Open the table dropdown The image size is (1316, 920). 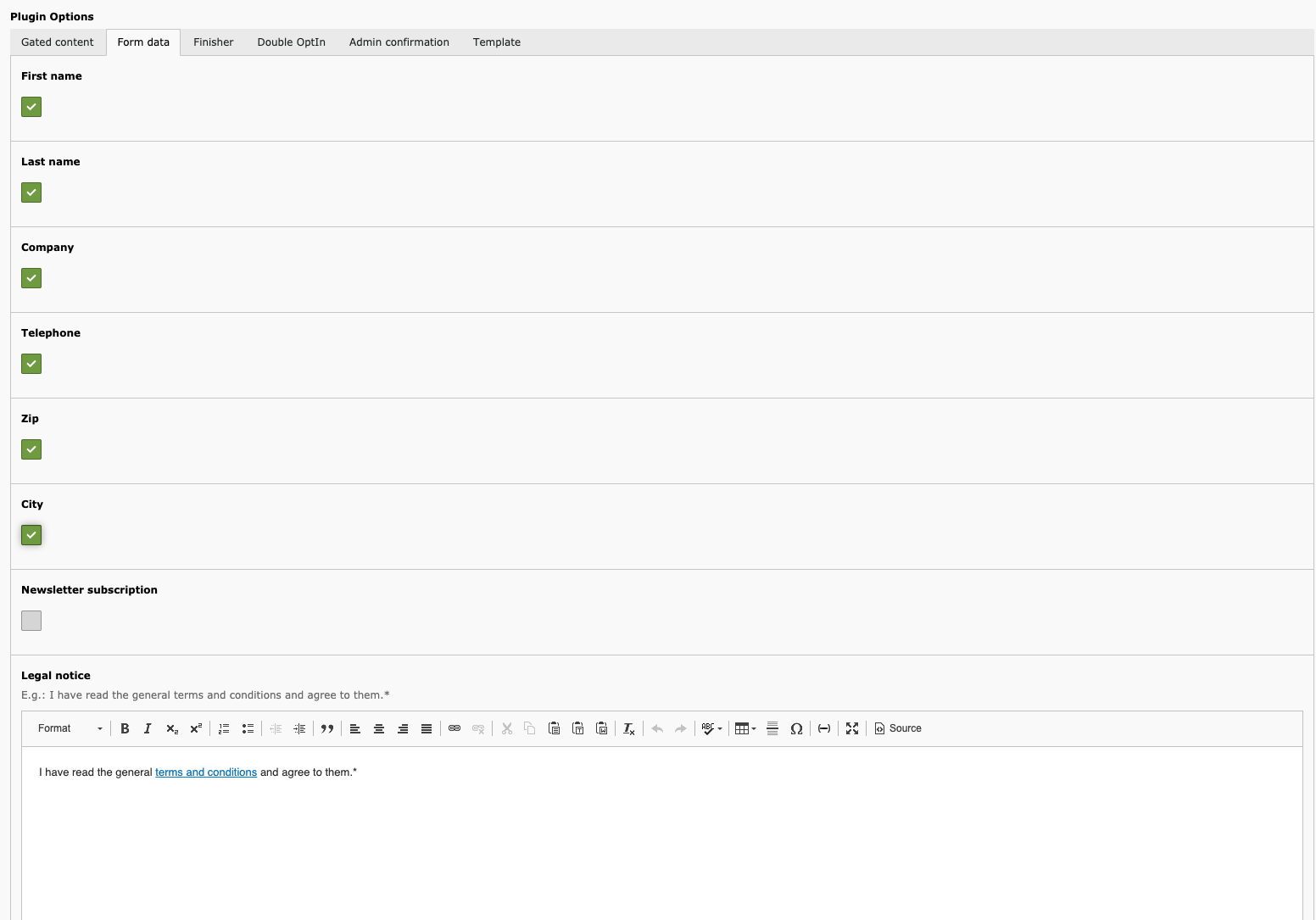point(745,728)
